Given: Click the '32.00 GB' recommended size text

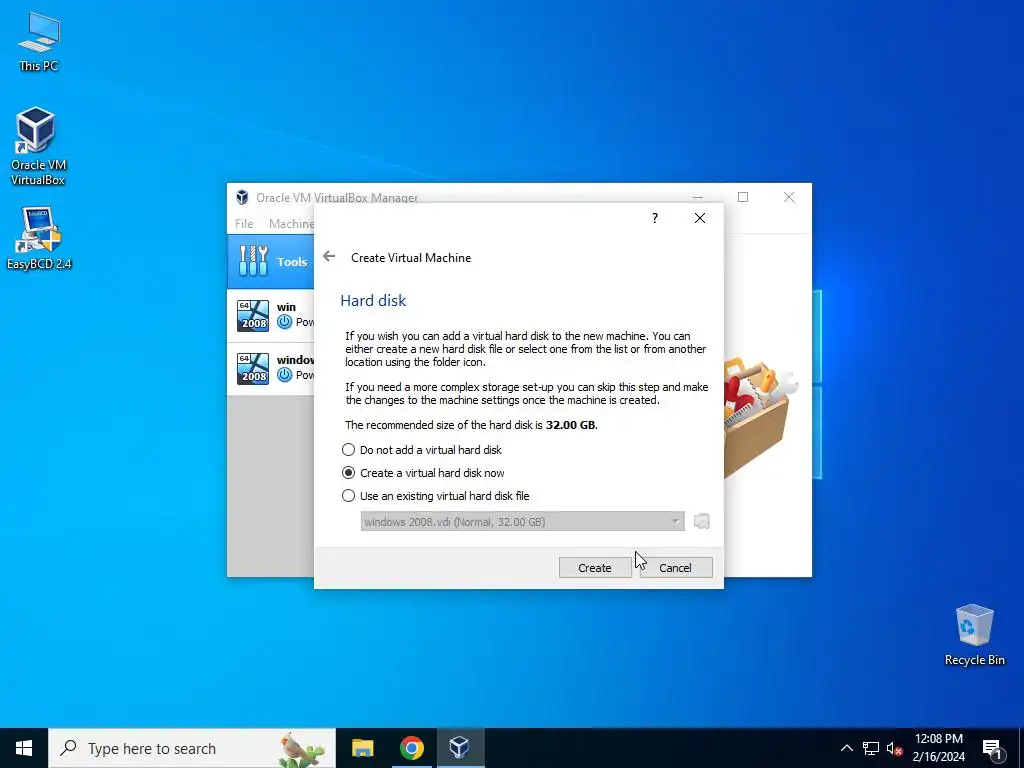Looking at the screenshot, I should tap(570, 425).
